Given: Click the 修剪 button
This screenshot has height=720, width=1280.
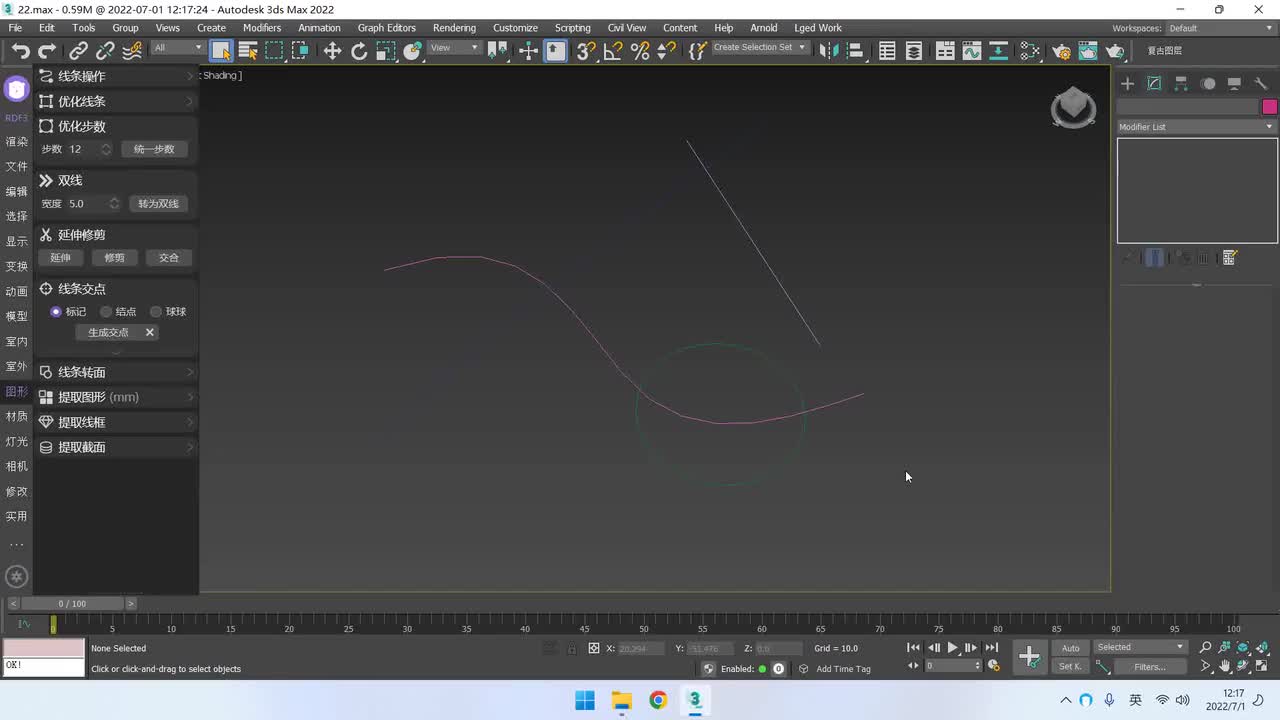Looking at the screenshot, I should point(115,258).
